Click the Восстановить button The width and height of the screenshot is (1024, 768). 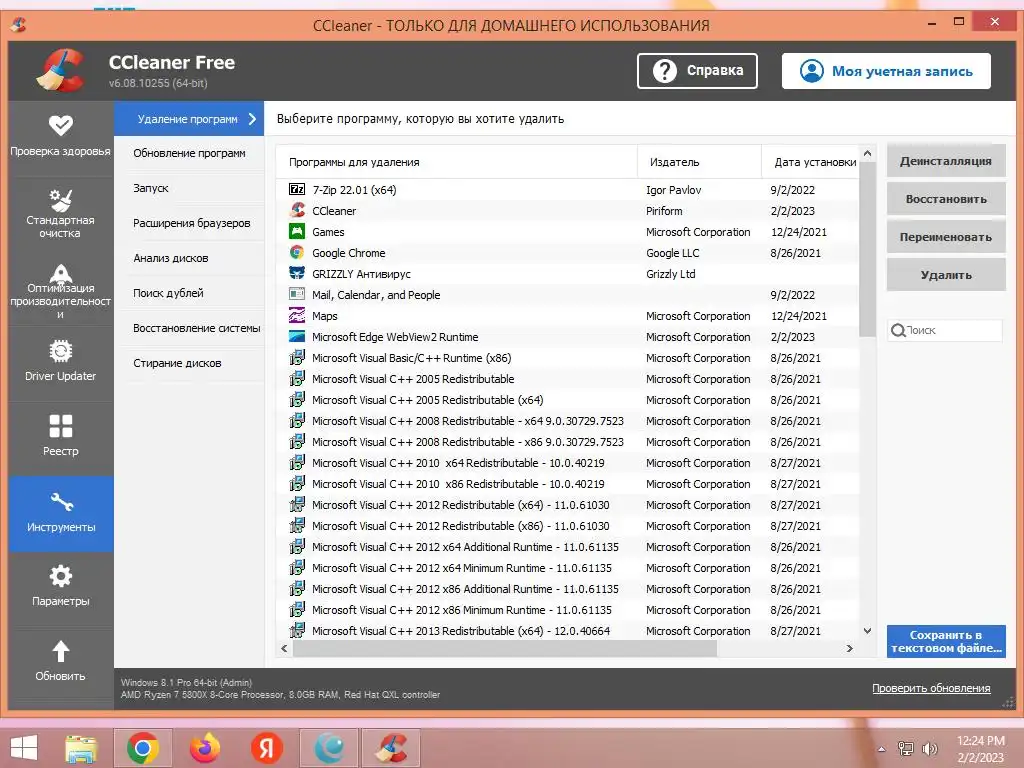click(946, 199)
